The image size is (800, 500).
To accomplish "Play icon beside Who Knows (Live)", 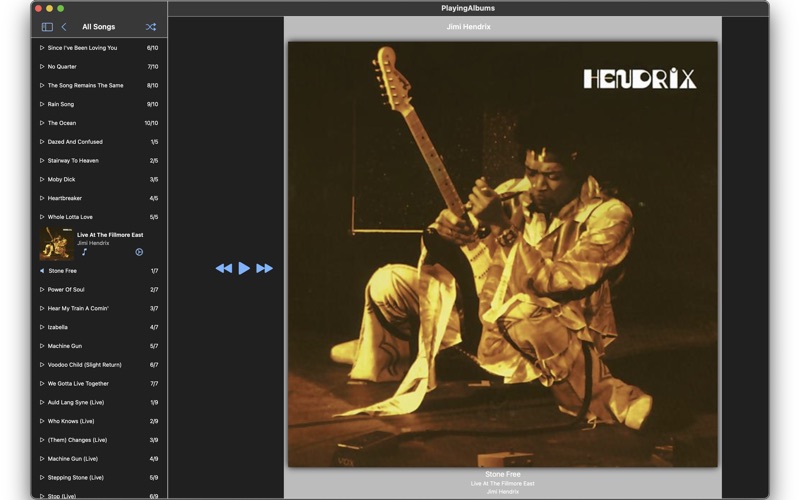I will pos(42,421).
